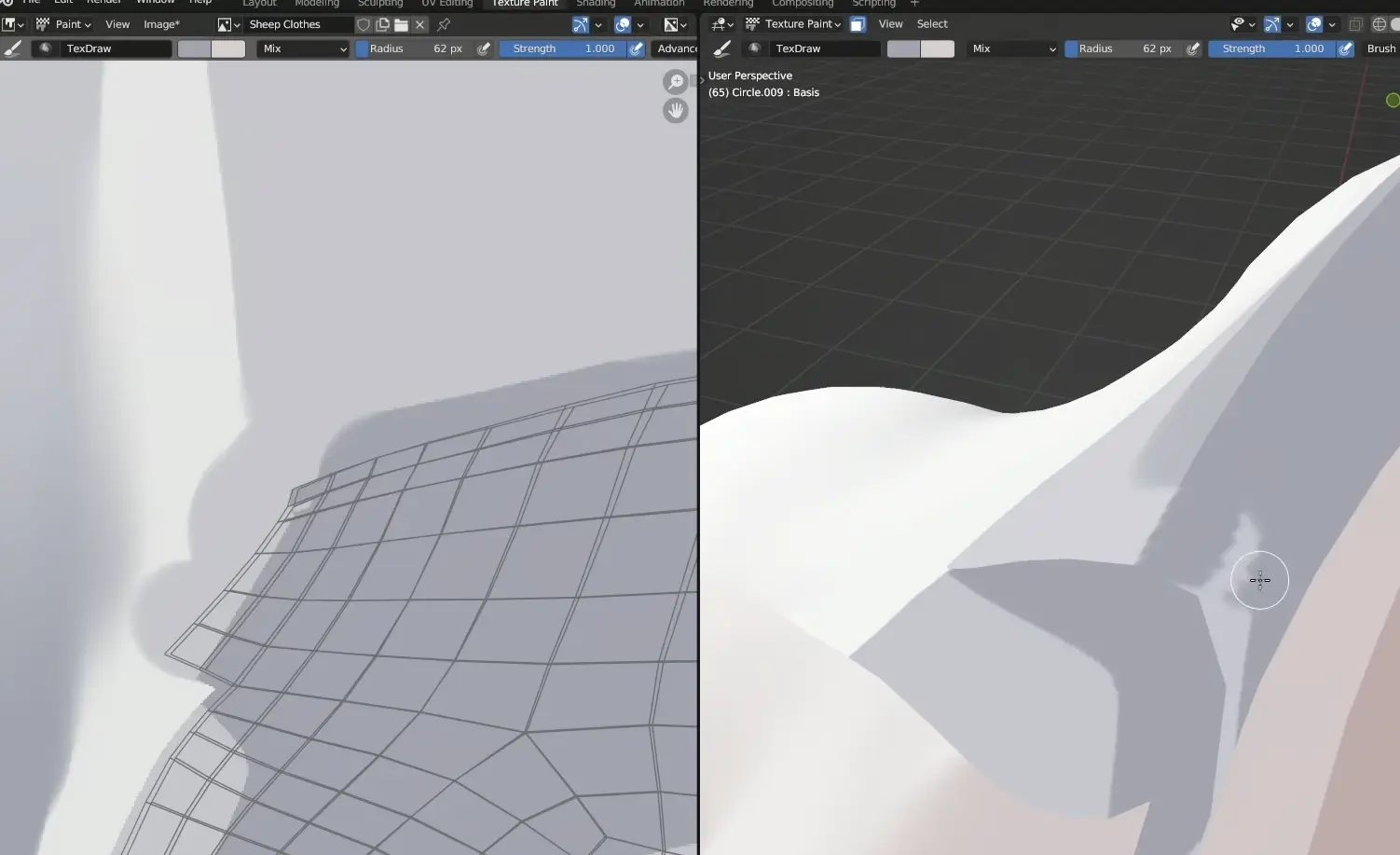Click the zoom magnifier gizmo in image editor

675,82
